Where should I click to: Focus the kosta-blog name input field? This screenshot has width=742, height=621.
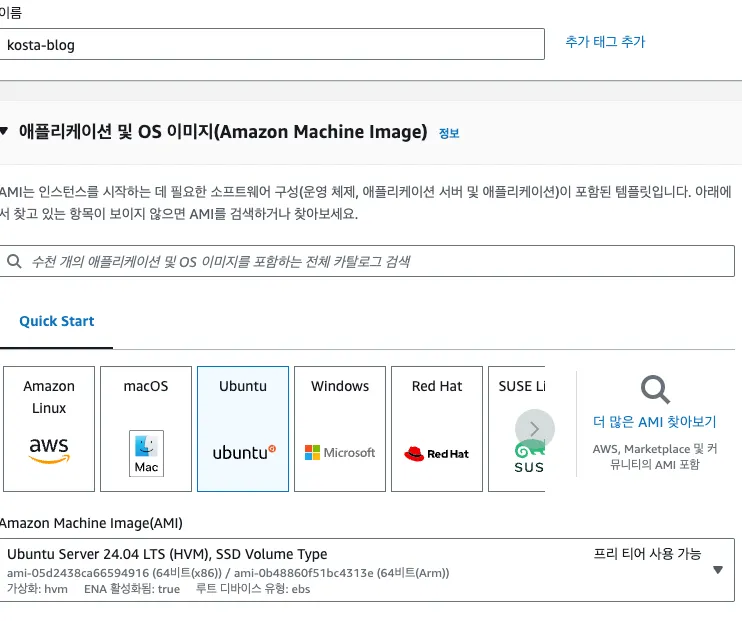point(272,44)
